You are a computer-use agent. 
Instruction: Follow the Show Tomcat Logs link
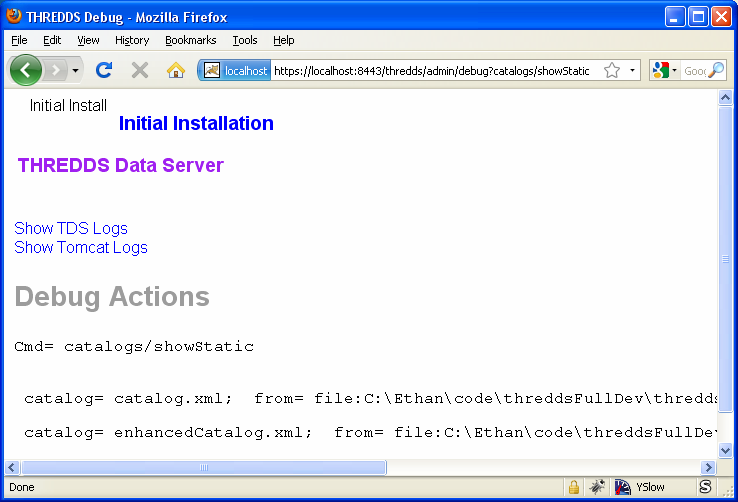81,248
